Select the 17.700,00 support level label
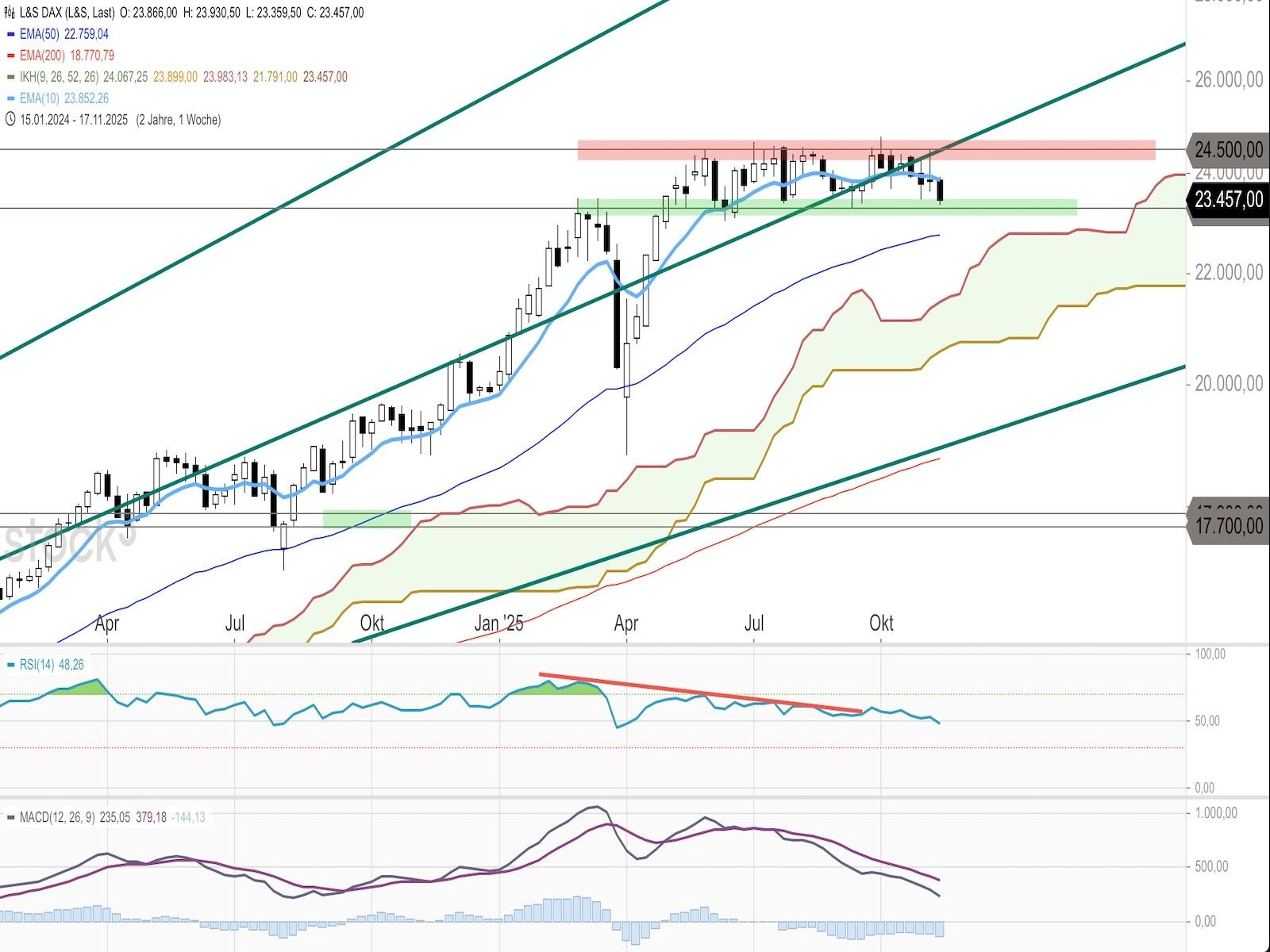 1228,526
